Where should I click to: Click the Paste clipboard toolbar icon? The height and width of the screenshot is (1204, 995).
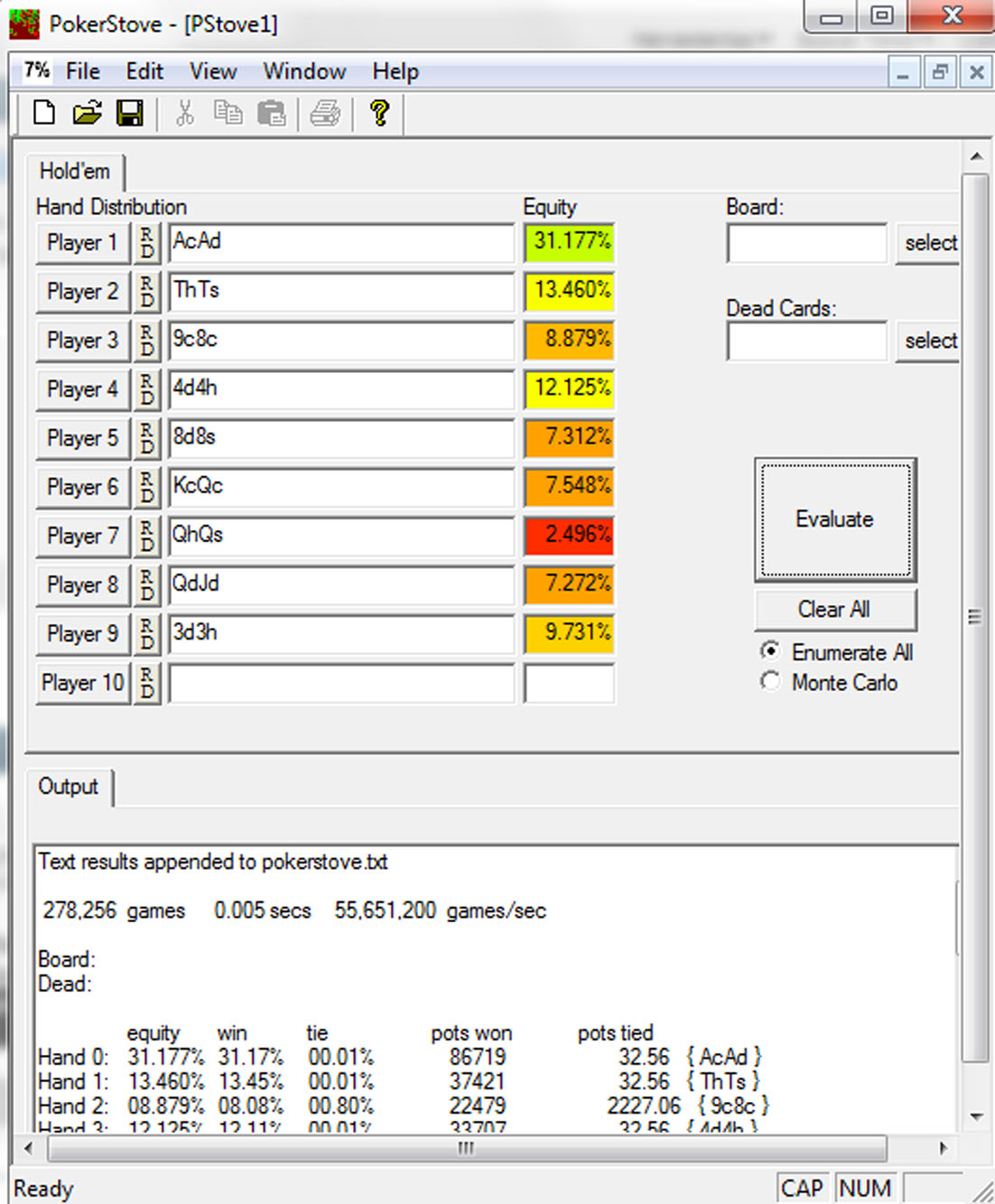(271, 113)
